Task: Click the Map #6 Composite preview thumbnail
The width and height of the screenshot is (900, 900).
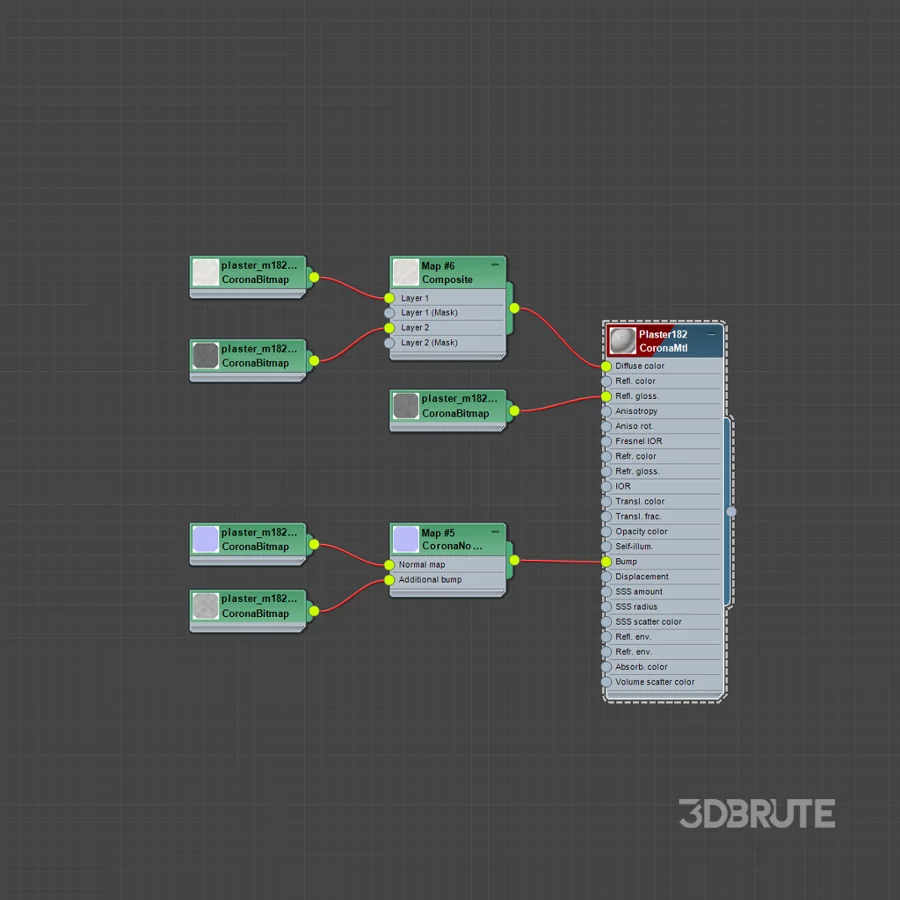Action: (x=406, y=272)
